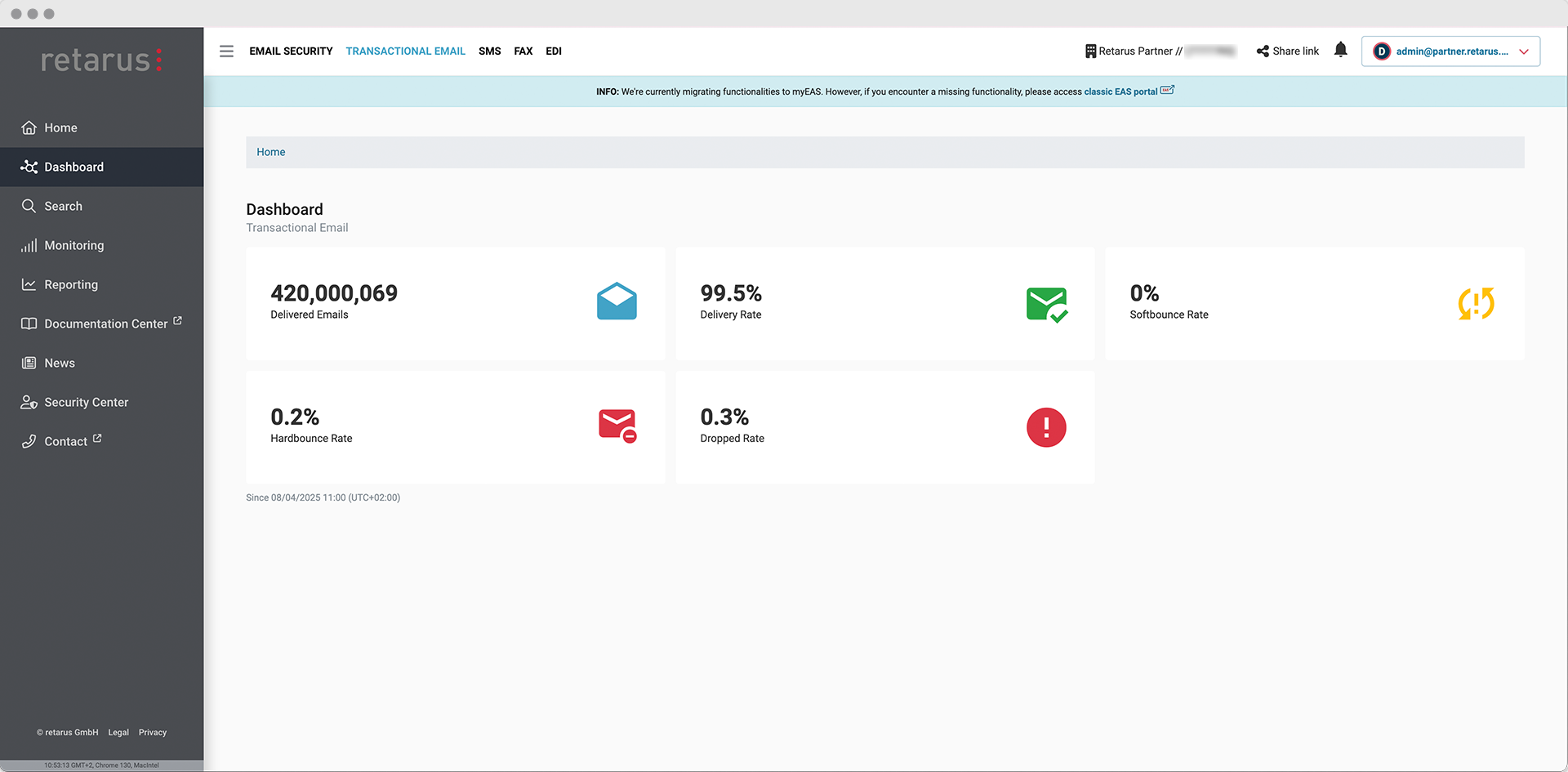Open Search in sidebar
The image size is (1568, 772).
(x=101, y=206)
